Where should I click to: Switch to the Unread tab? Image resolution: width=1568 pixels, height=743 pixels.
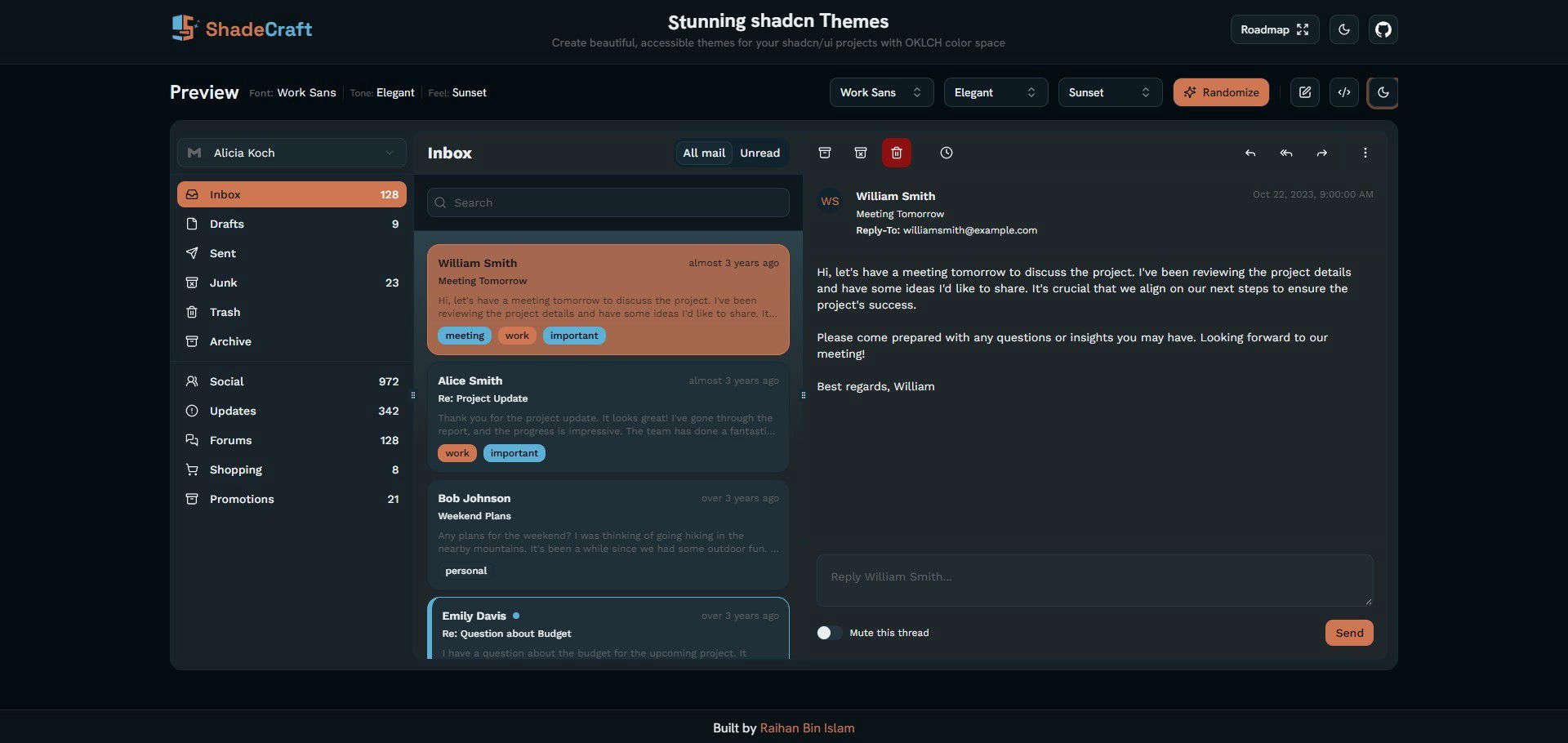[759, 153]
